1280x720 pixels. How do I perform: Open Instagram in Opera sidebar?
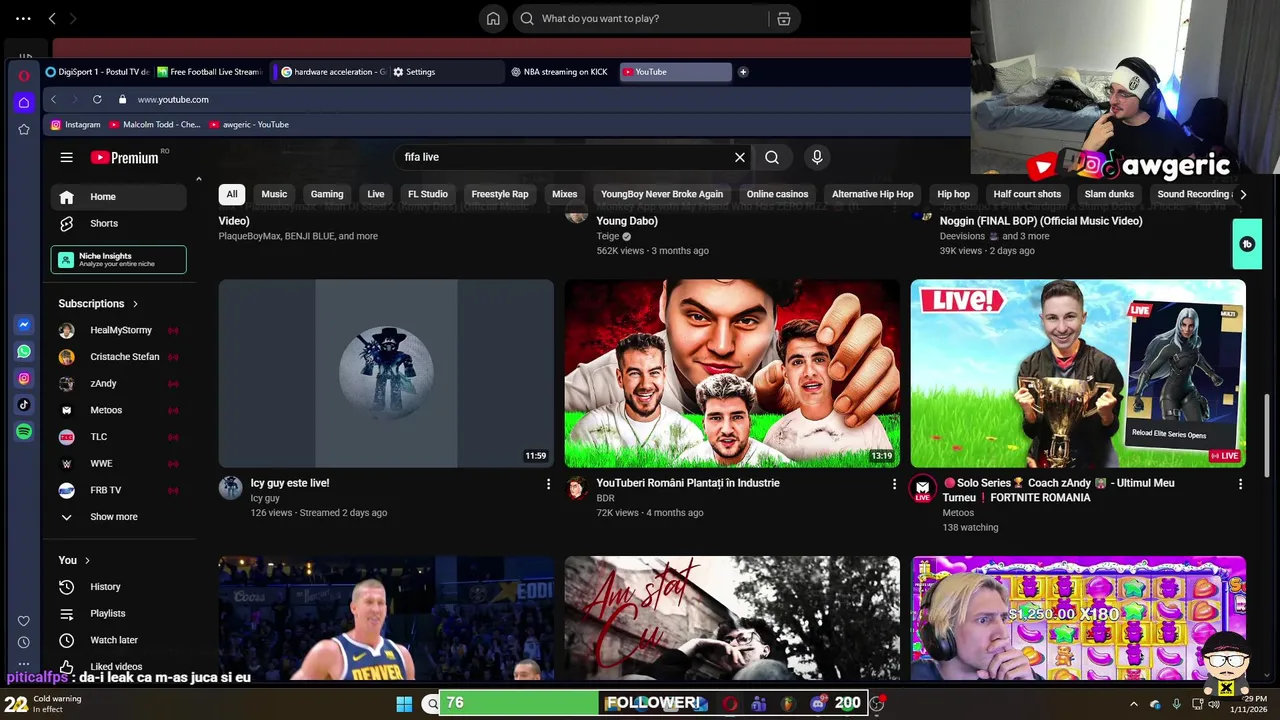tap(24, 378)
